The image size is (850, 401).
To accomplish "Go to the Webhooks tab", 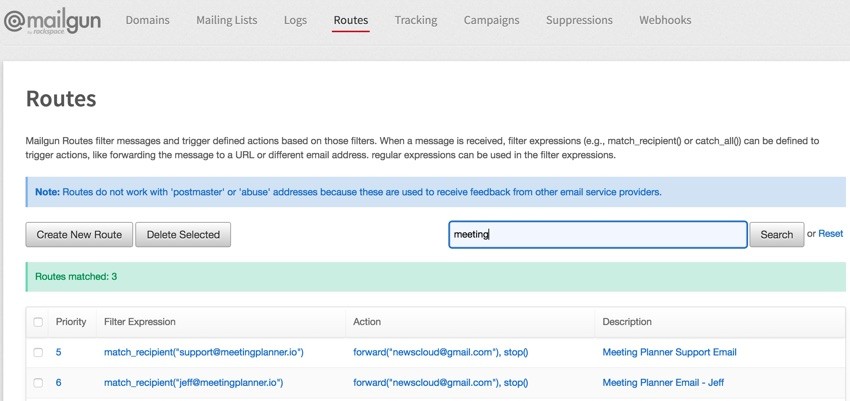I will pyautogui.click(x=665, y=20).
